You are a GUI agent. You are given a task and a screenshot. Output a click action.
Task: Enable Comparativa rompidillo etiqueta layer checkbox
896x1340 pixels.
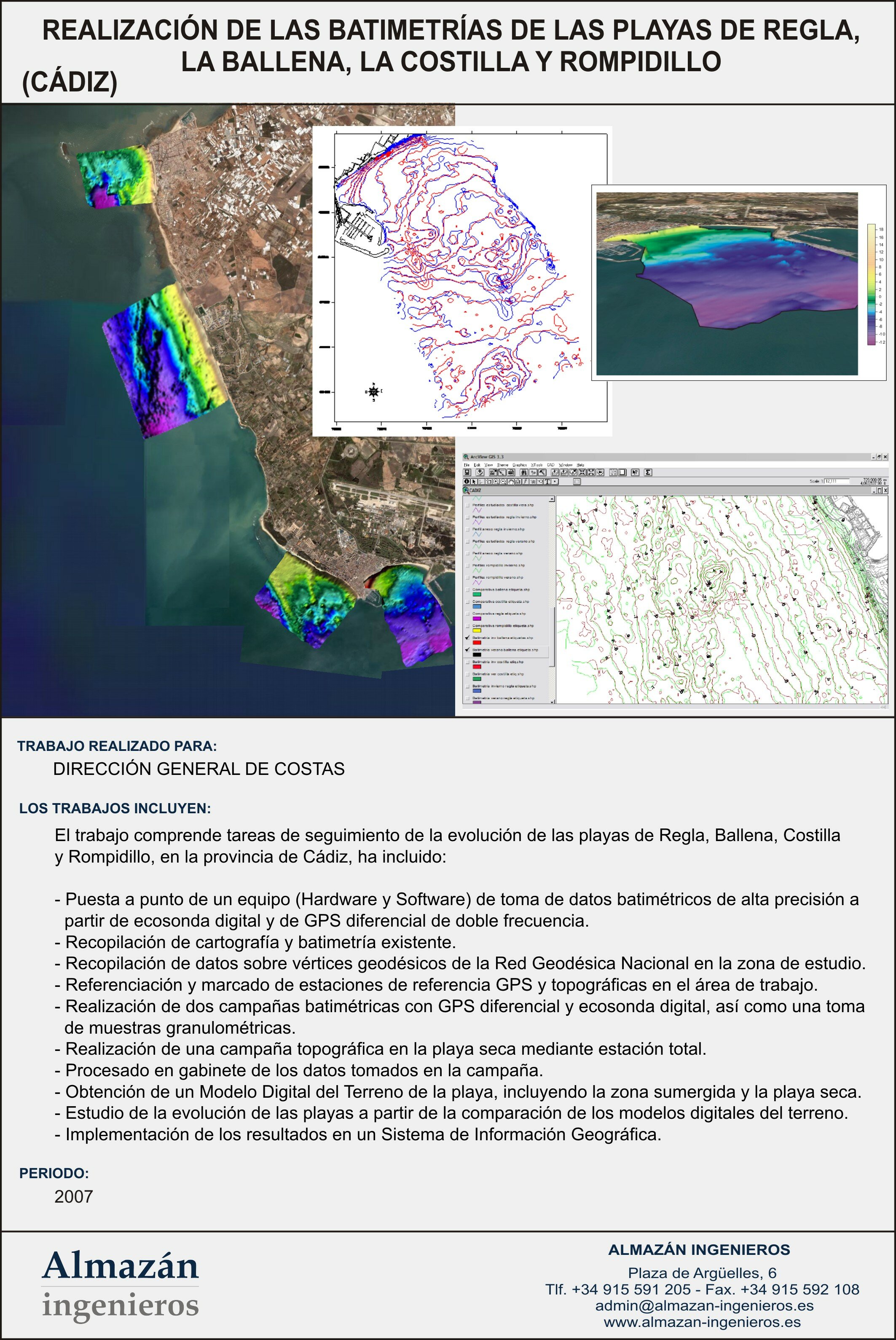point(468,625)
